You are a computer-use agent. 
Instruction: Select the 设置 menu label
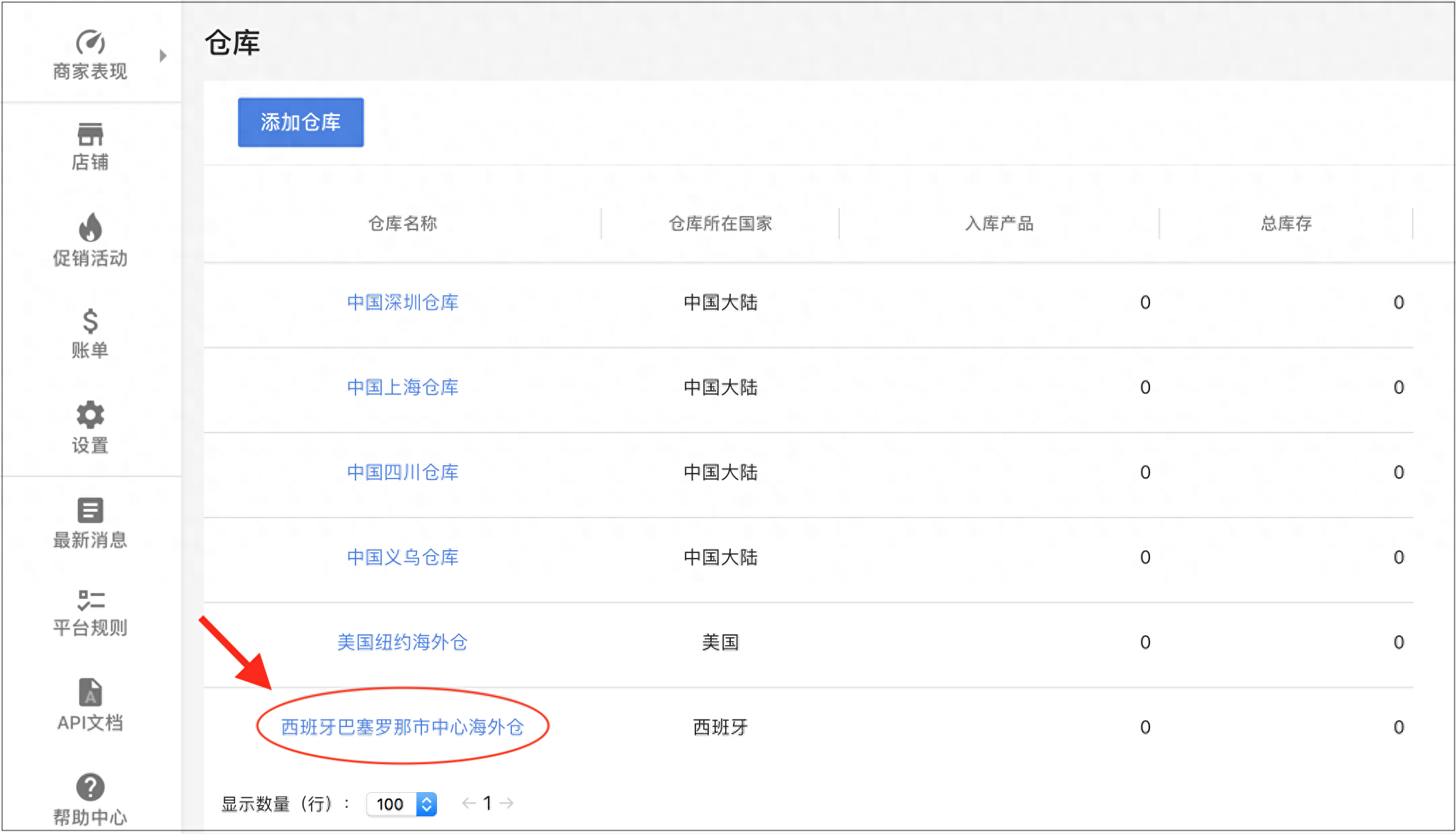pos(90,445)
